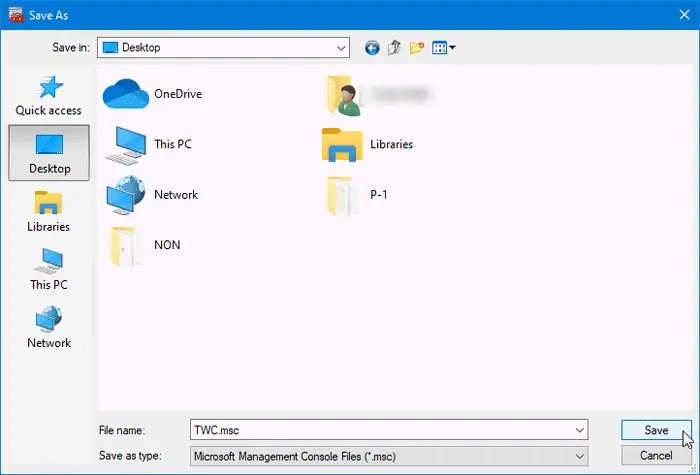Create a new folder

click(417, 47)
